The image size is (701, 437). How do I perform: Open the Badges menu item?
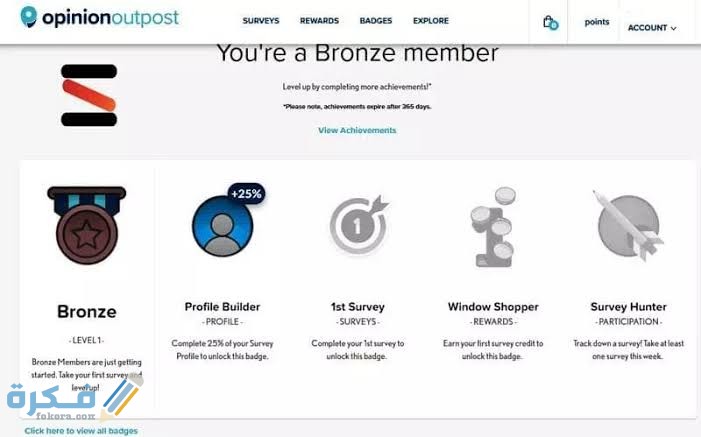point(376,20)
